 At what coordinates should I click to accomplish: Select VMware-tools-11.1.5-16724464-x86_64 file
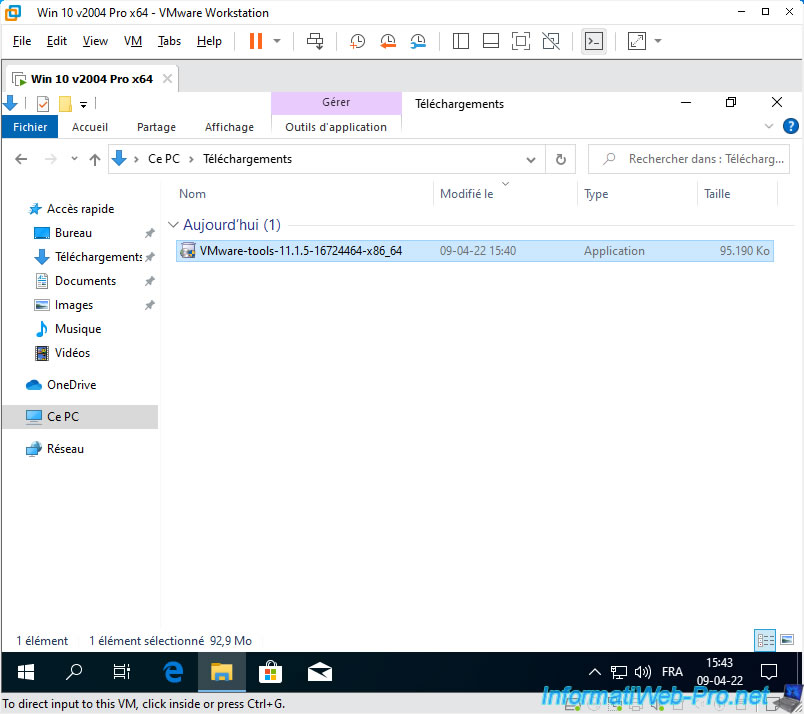[x=475, y=251]
